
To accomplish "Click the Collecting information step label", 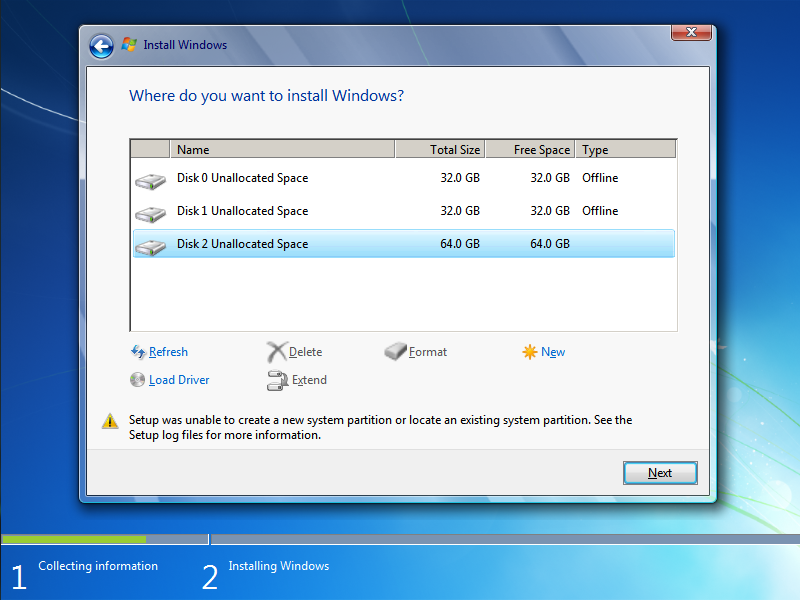I will tap(97, 566).
